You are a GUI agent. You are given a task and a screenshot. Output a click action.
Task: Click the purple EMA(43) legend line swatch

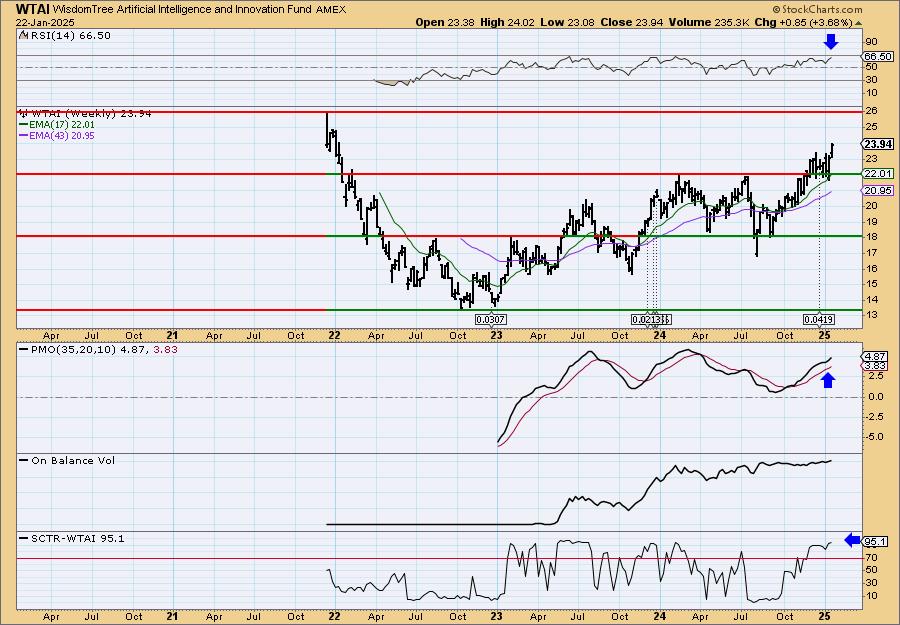24,136
